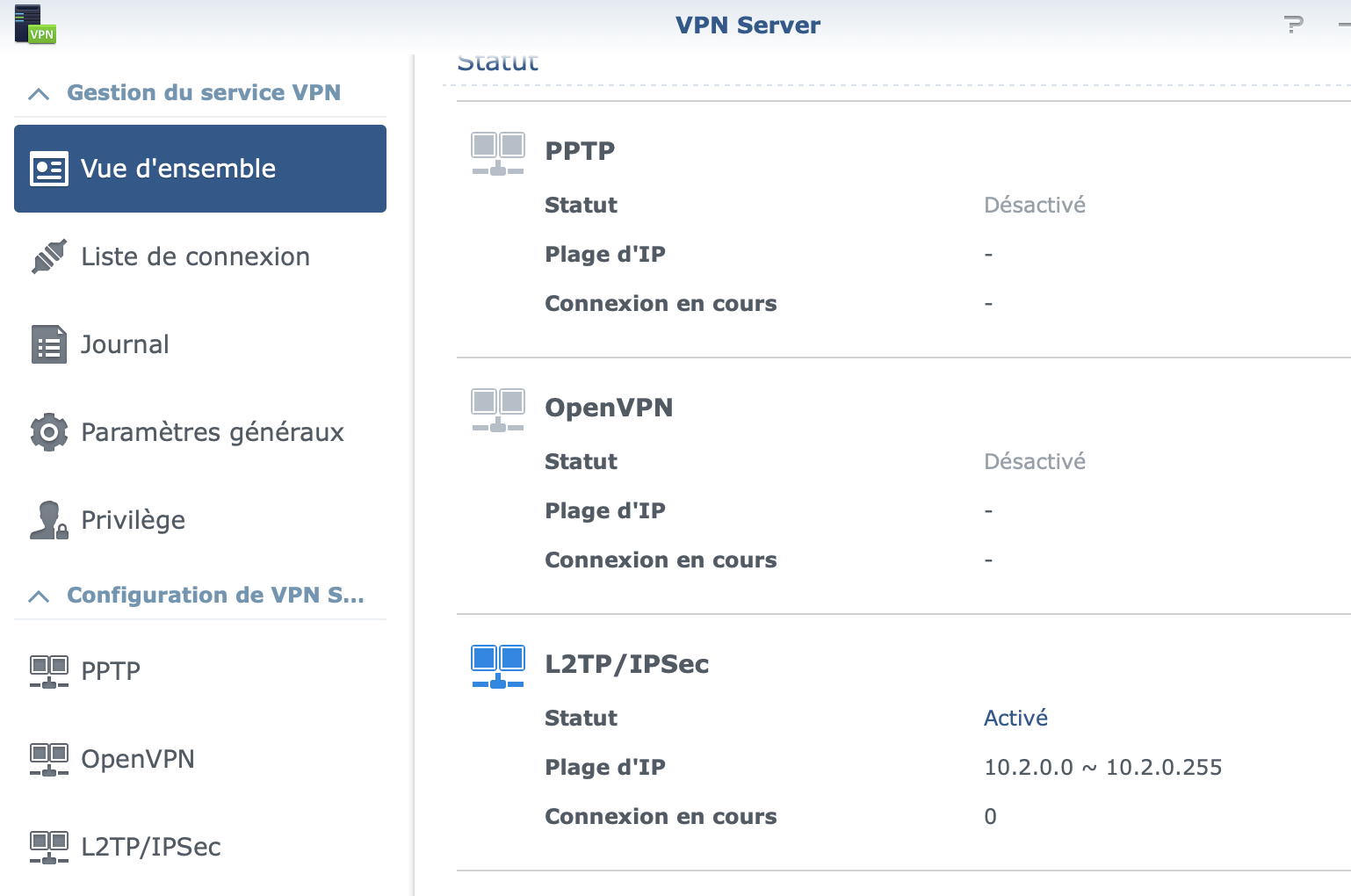Click the PPTP status network icon
The image size is (1351, 896).
point(498,154)
